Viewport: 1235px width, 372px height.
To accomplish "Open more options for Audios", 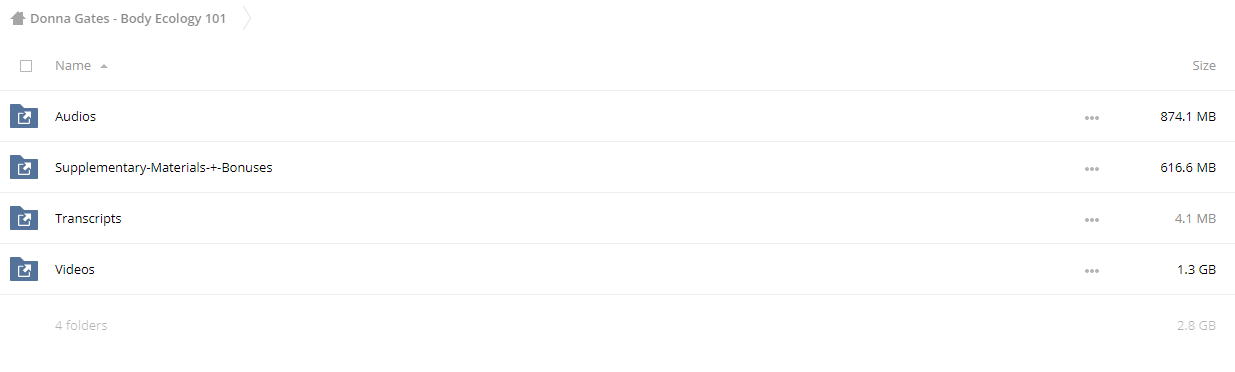I will coord(1091,118).
